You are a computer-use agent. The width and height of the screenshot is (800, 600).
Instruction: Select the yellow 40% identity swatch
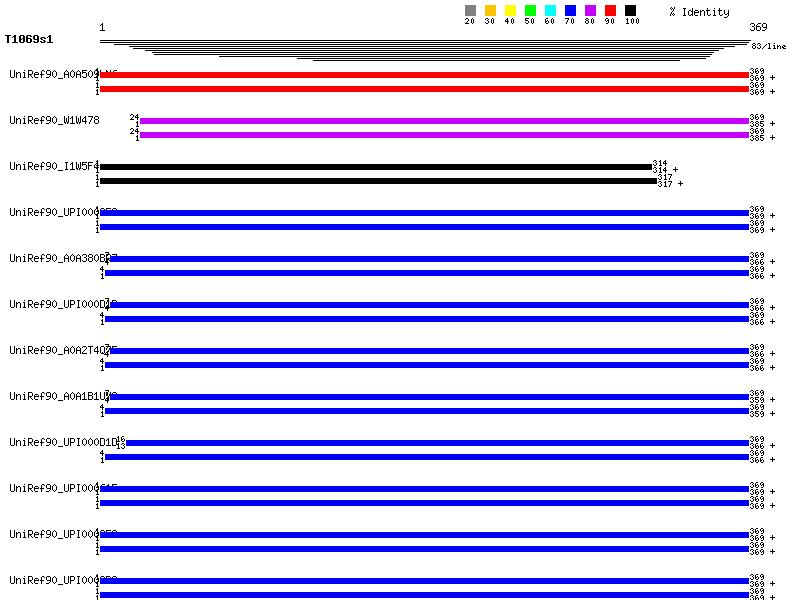click(510, 11)
